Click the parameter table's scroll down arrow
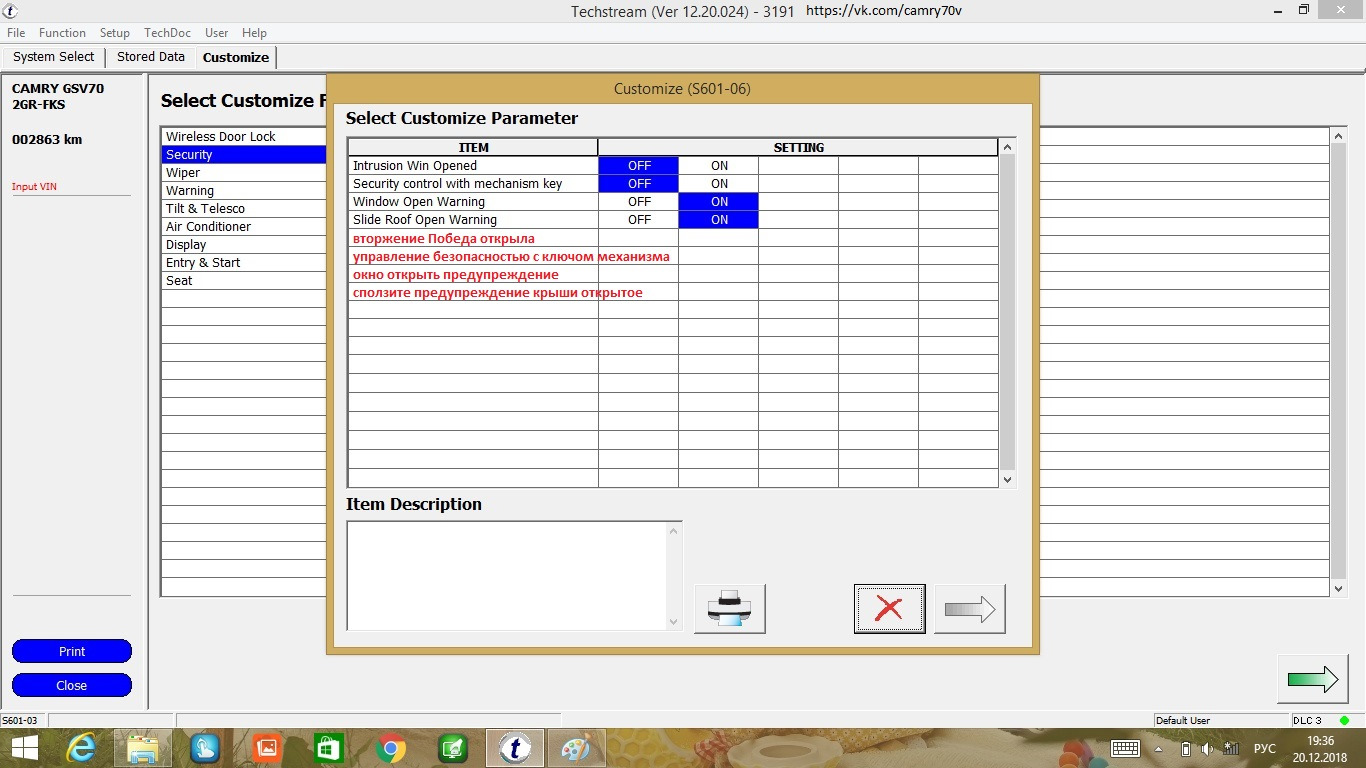The height and width of the screenshot is (768, 1366). (x=1007, y=480)
